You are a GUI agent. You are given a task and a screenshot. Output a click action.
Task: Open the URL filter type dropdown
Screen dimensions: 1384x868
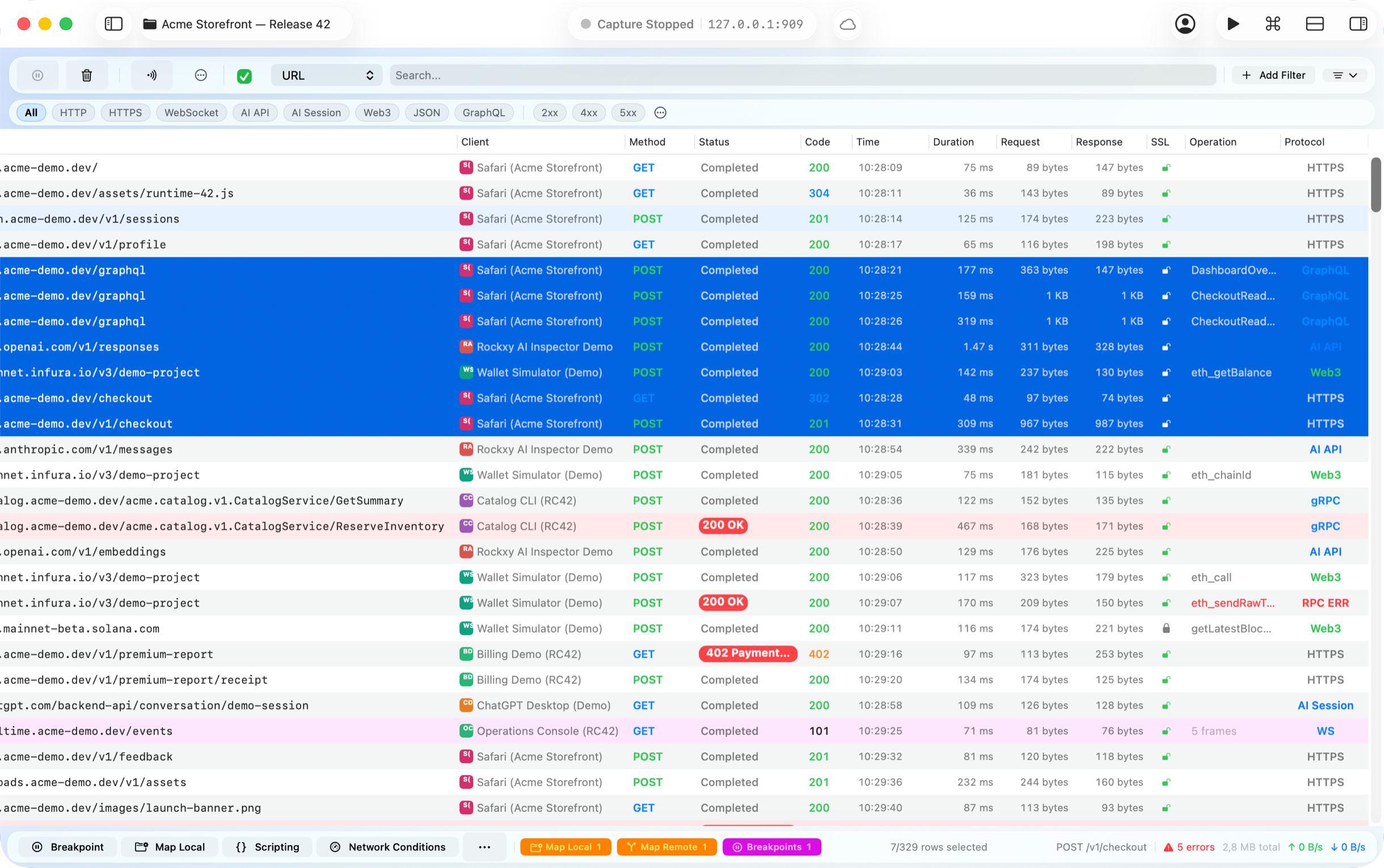pyautogui.click(x=327, y=75)
